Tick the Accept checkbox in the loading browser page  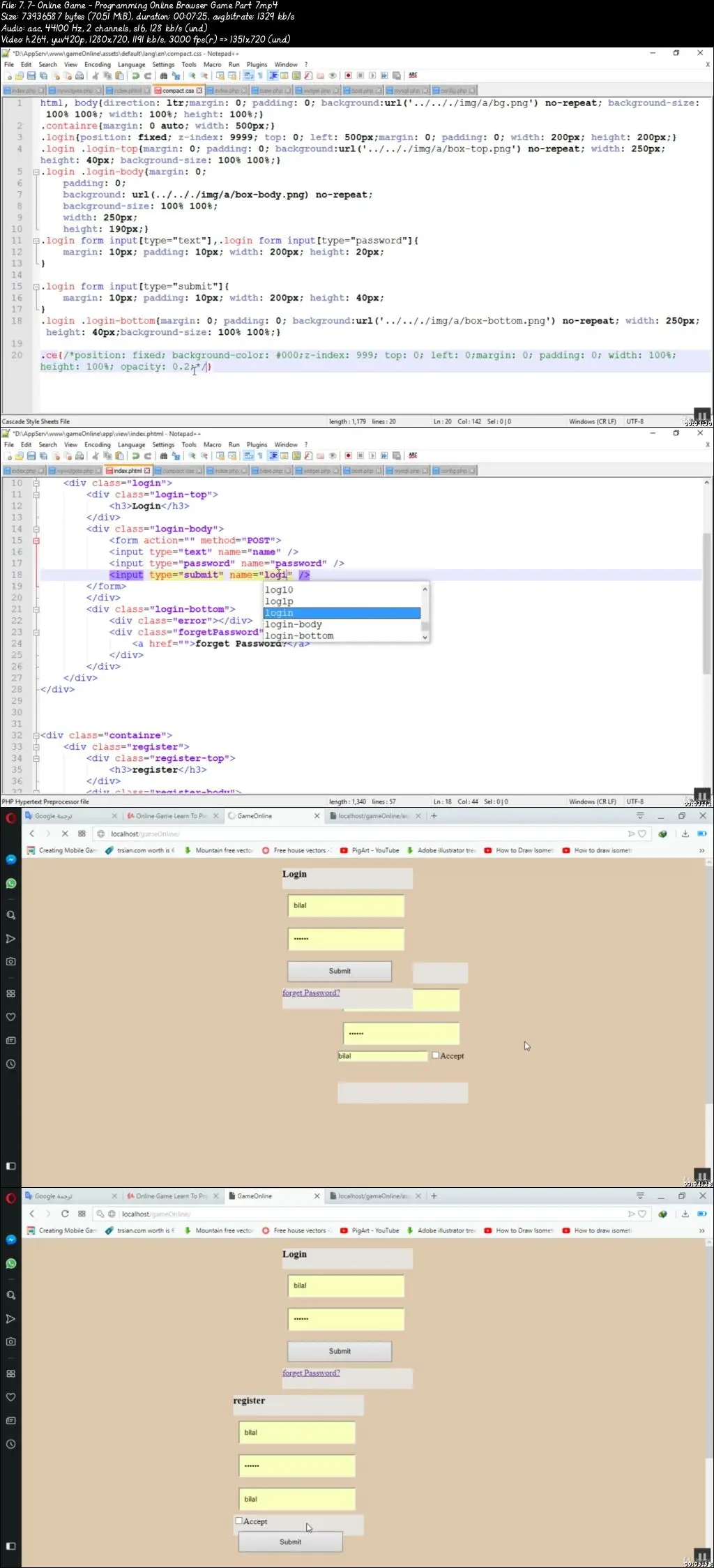[x=435, y=1055]
